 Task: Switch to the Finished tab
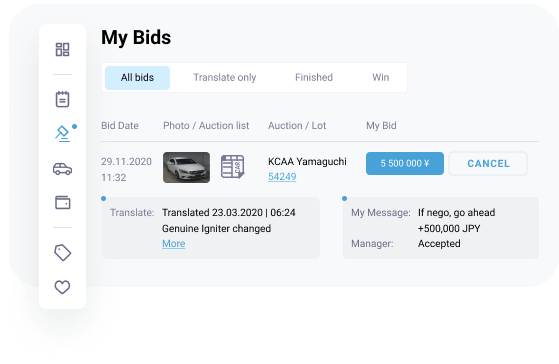pyautogui.click(x=314, y=77)
